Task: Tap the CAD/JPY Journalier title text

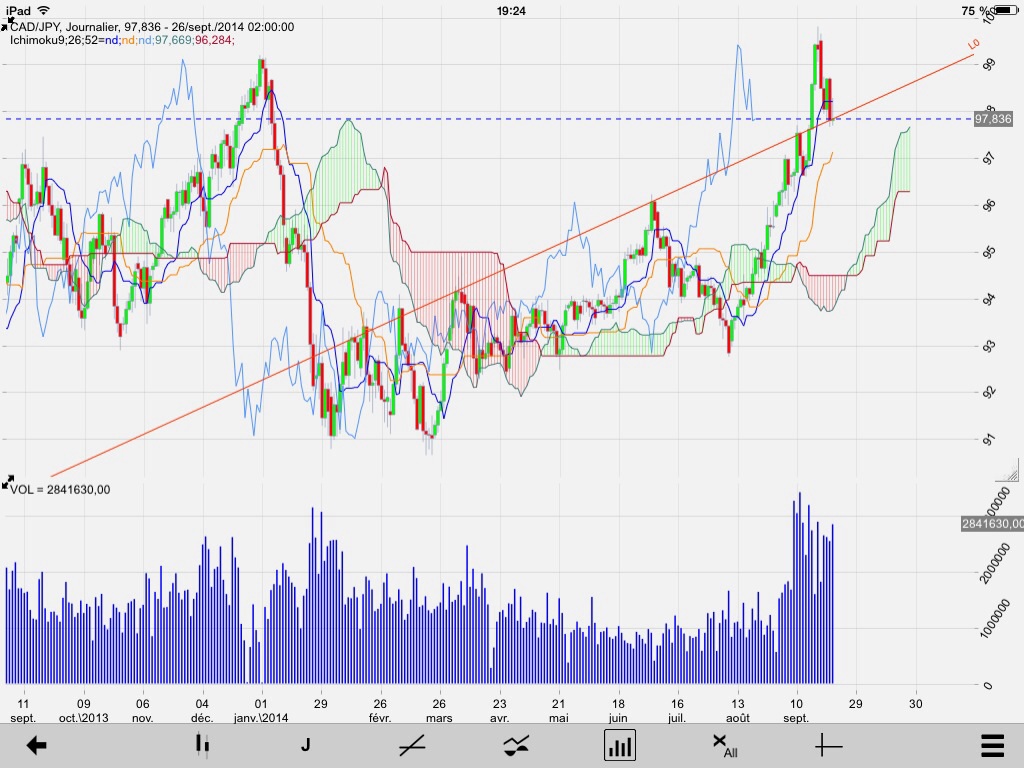Action: pos(152,27)
